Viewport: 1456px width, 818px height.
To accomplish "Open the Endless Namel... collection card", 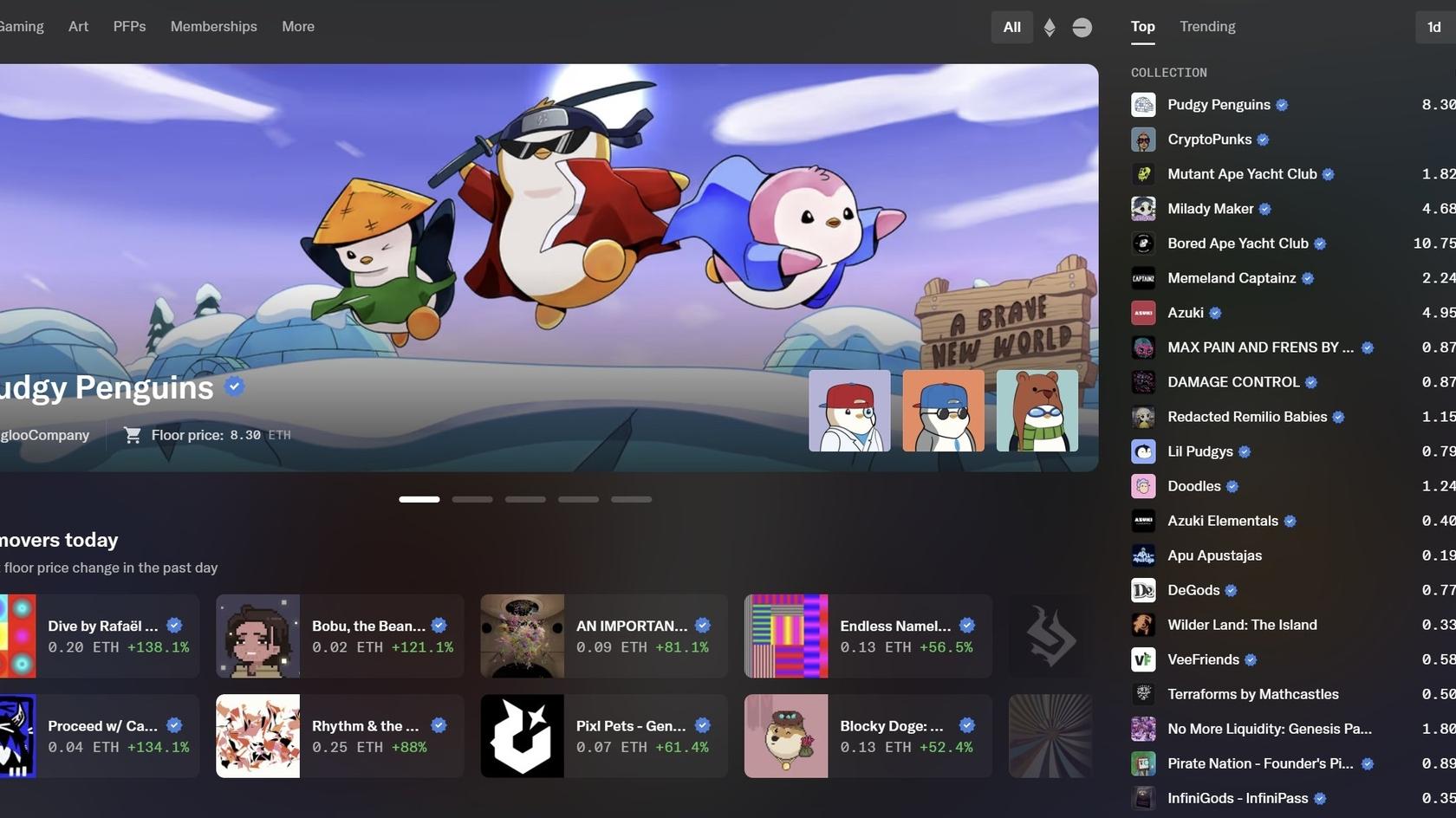I will click(868, 636).
